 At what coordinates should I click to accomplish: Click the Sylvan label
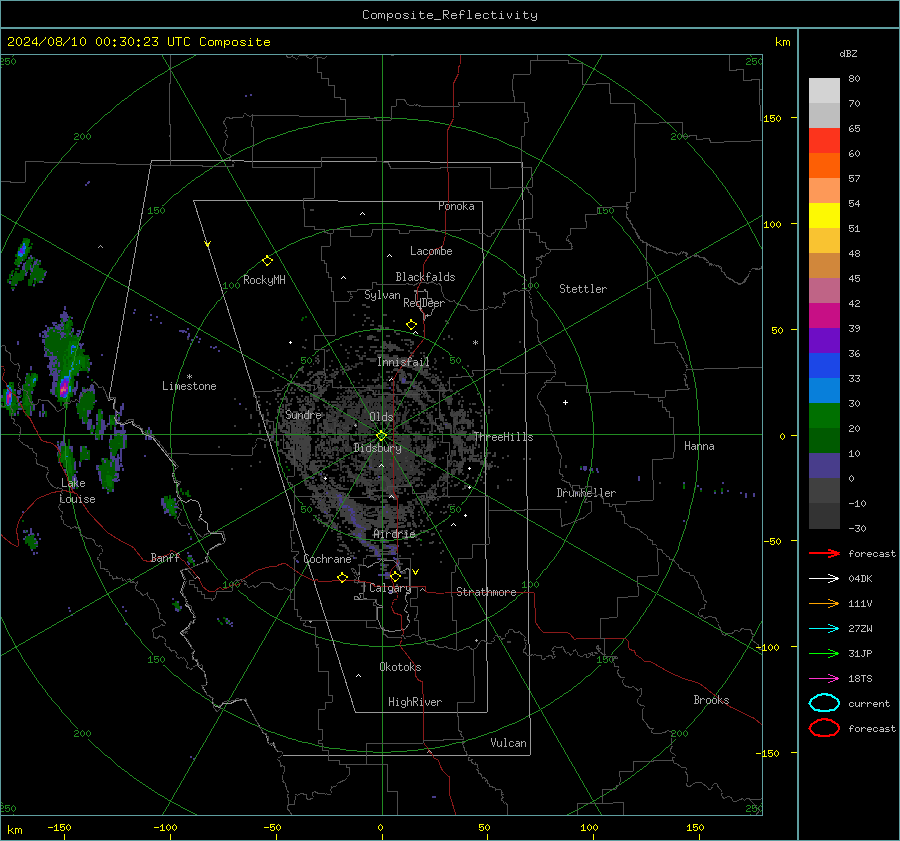[382, 295]
